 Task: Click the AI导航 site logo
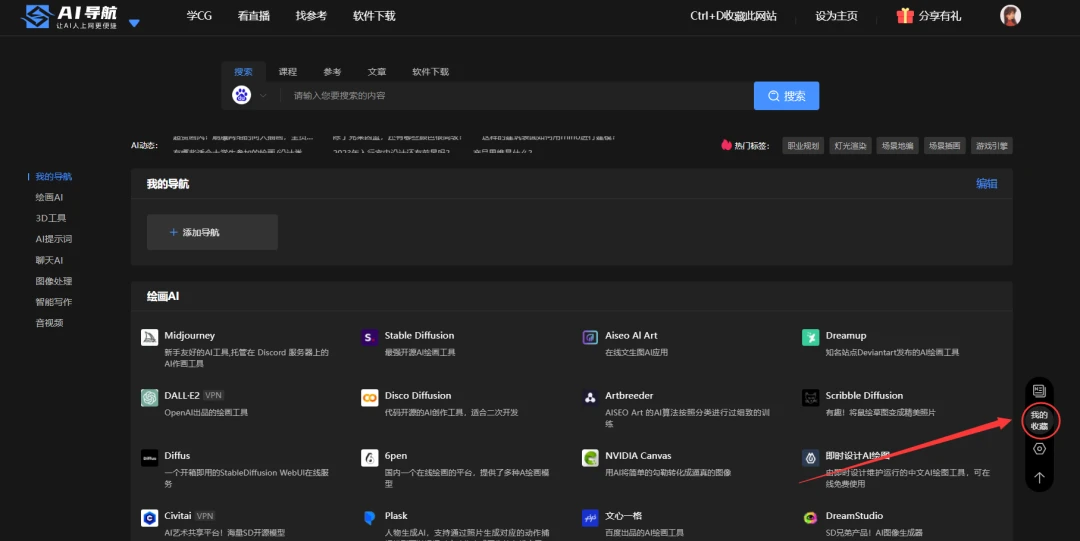[70, 17]
